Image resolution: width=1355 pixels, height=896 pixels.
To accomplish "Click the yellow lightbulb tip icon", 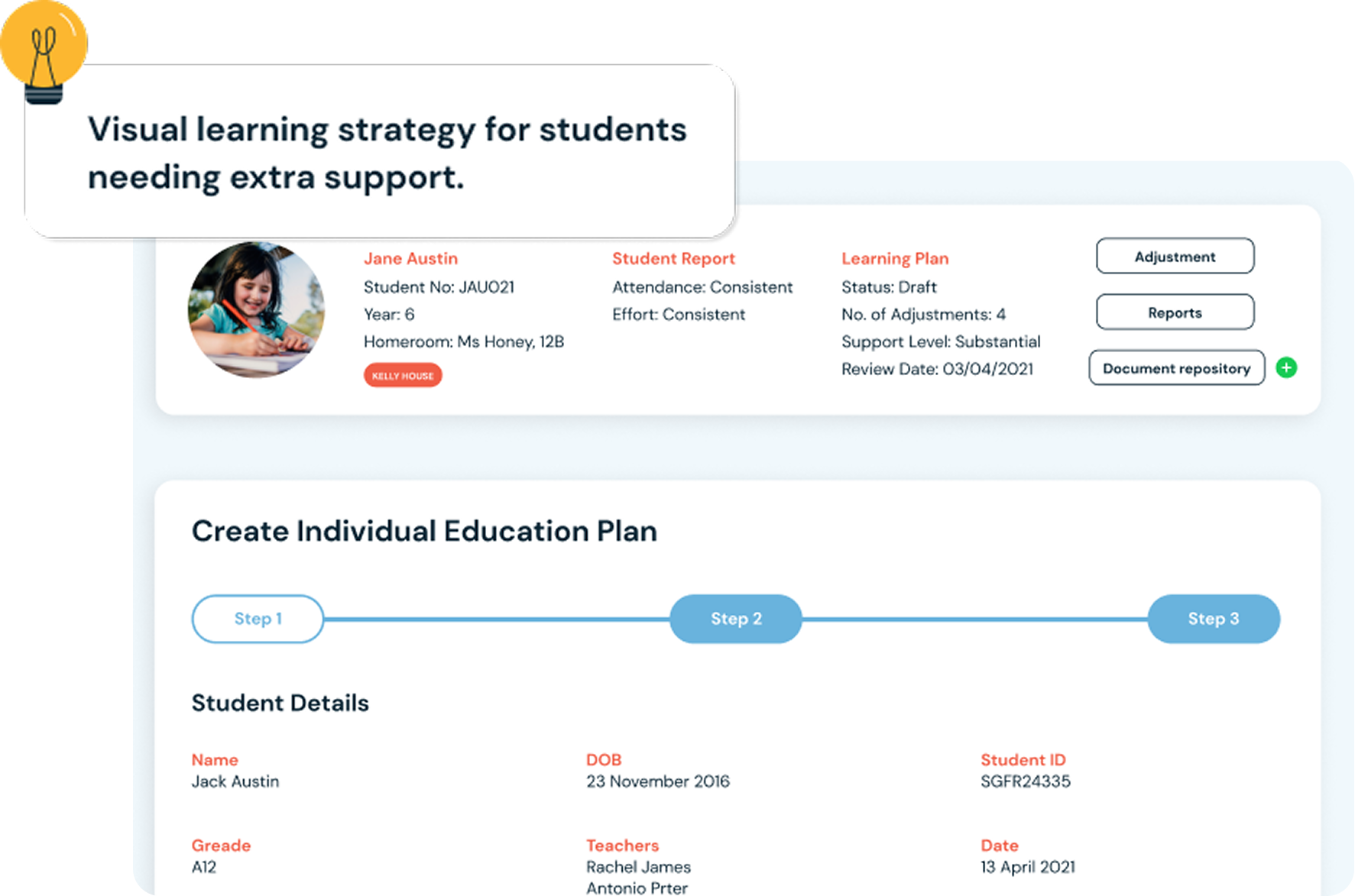I will tap(44, 51).
